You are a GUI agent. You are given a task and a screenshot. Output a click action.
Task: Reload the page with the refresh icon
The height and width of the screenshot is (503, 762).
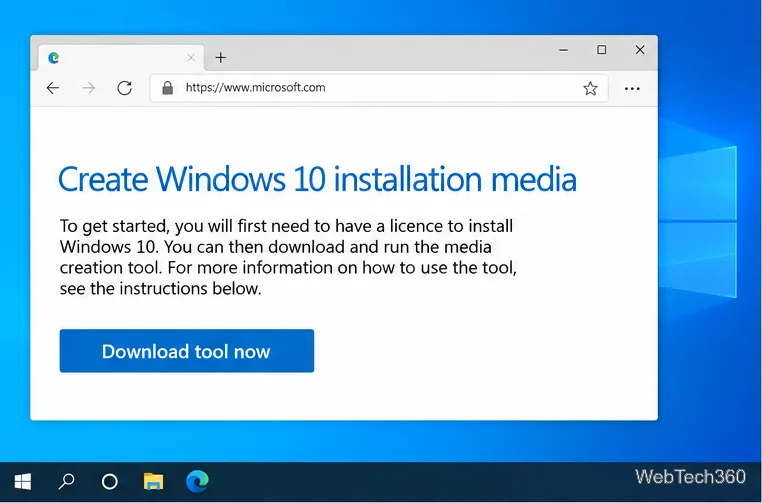pos(125,88)
